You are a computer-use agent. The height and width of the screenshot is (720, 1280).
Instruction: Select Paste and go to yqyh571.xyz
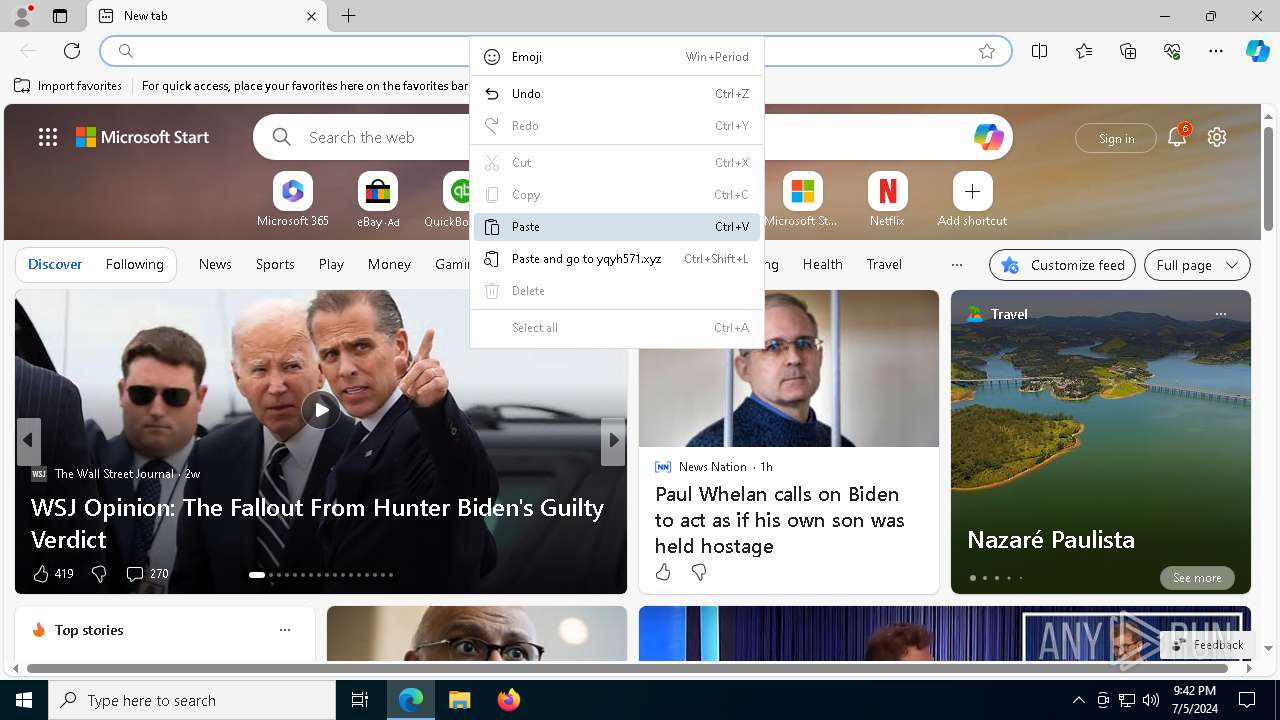pyautogui.click(x=617, y=259)
